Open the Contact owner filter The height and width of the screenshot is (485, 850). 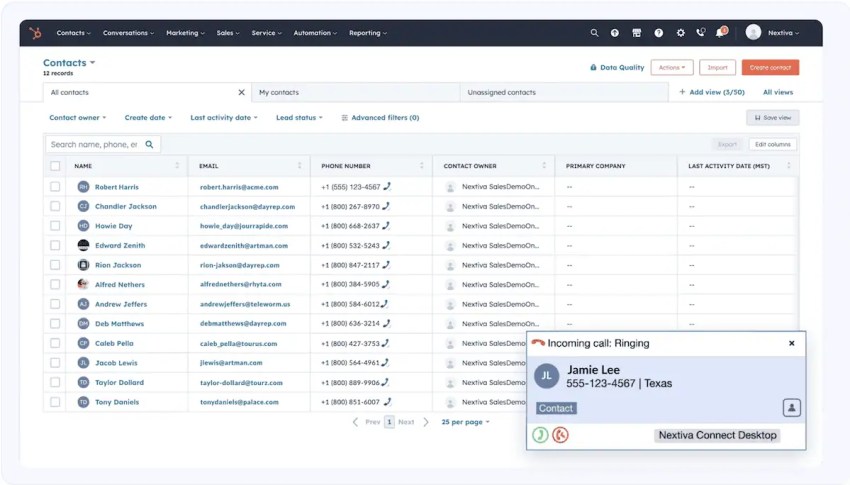pyautogui.click(x=78, y=118)
